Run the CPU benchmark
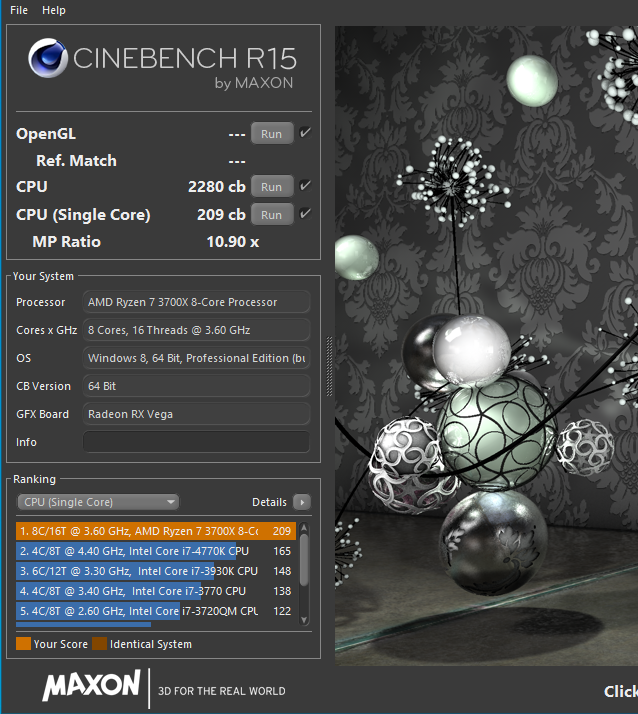 (x=272, y=187)
